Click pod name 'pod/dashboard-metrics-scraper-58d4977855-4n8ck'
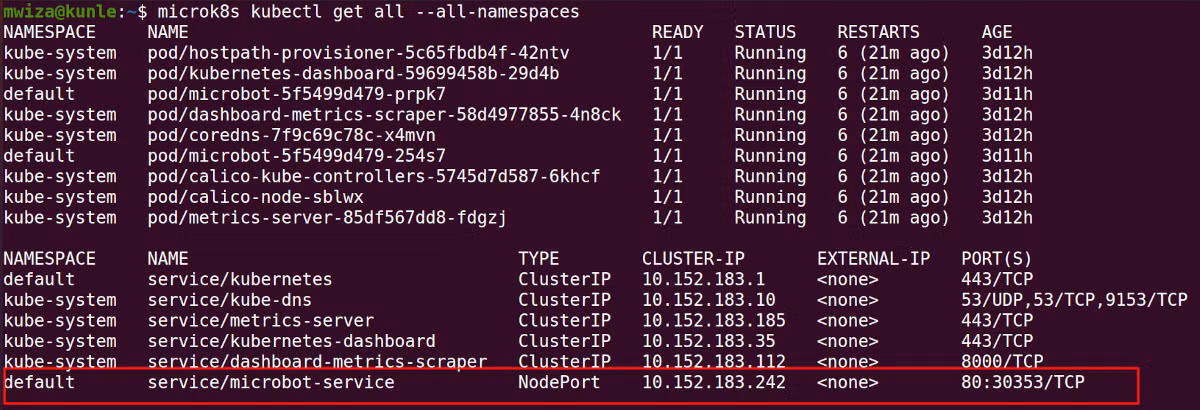The width and height of the screenshot is (1200, 410). [384, 115]
